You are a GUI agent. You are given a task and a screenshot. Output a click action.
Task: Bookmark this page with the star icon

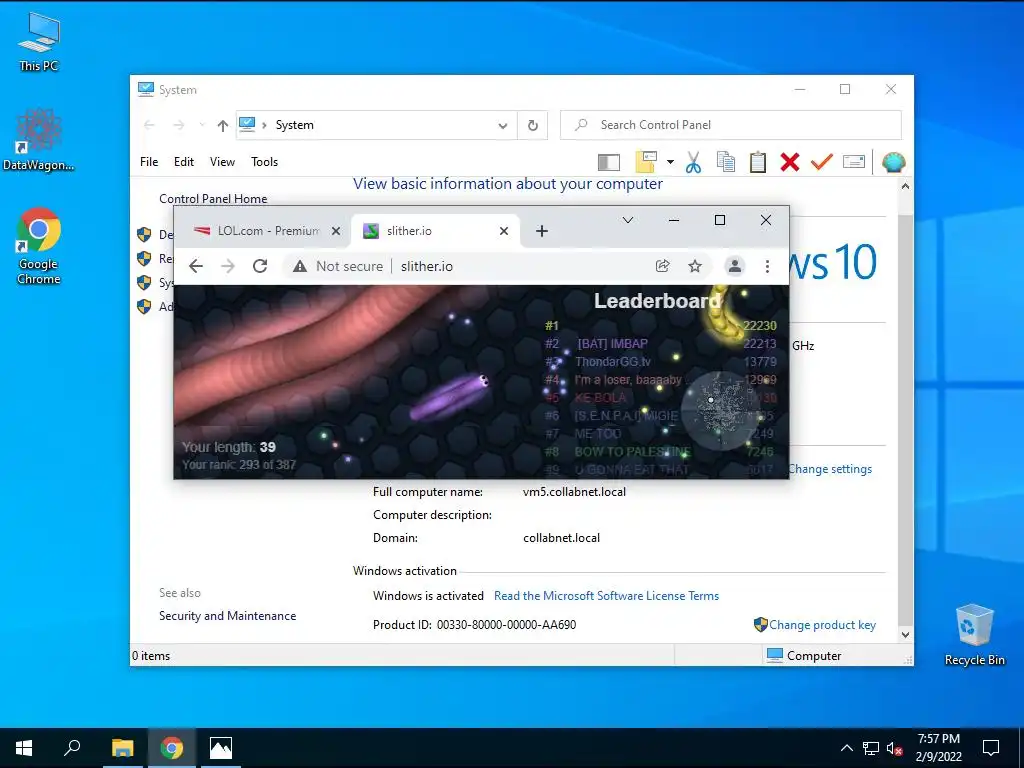point(695,266)
